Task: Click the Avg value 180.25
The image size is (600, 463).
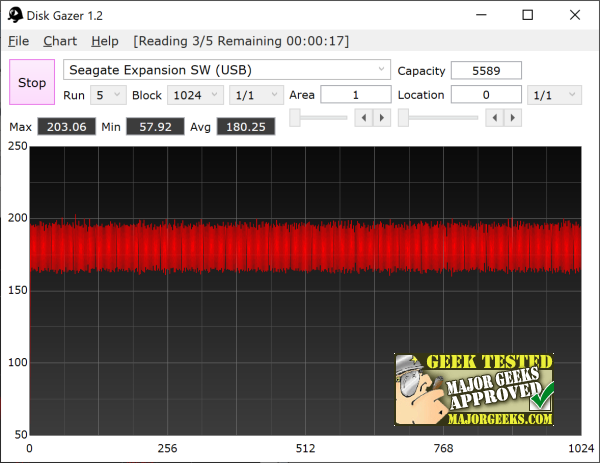Action: coord(246,127)
